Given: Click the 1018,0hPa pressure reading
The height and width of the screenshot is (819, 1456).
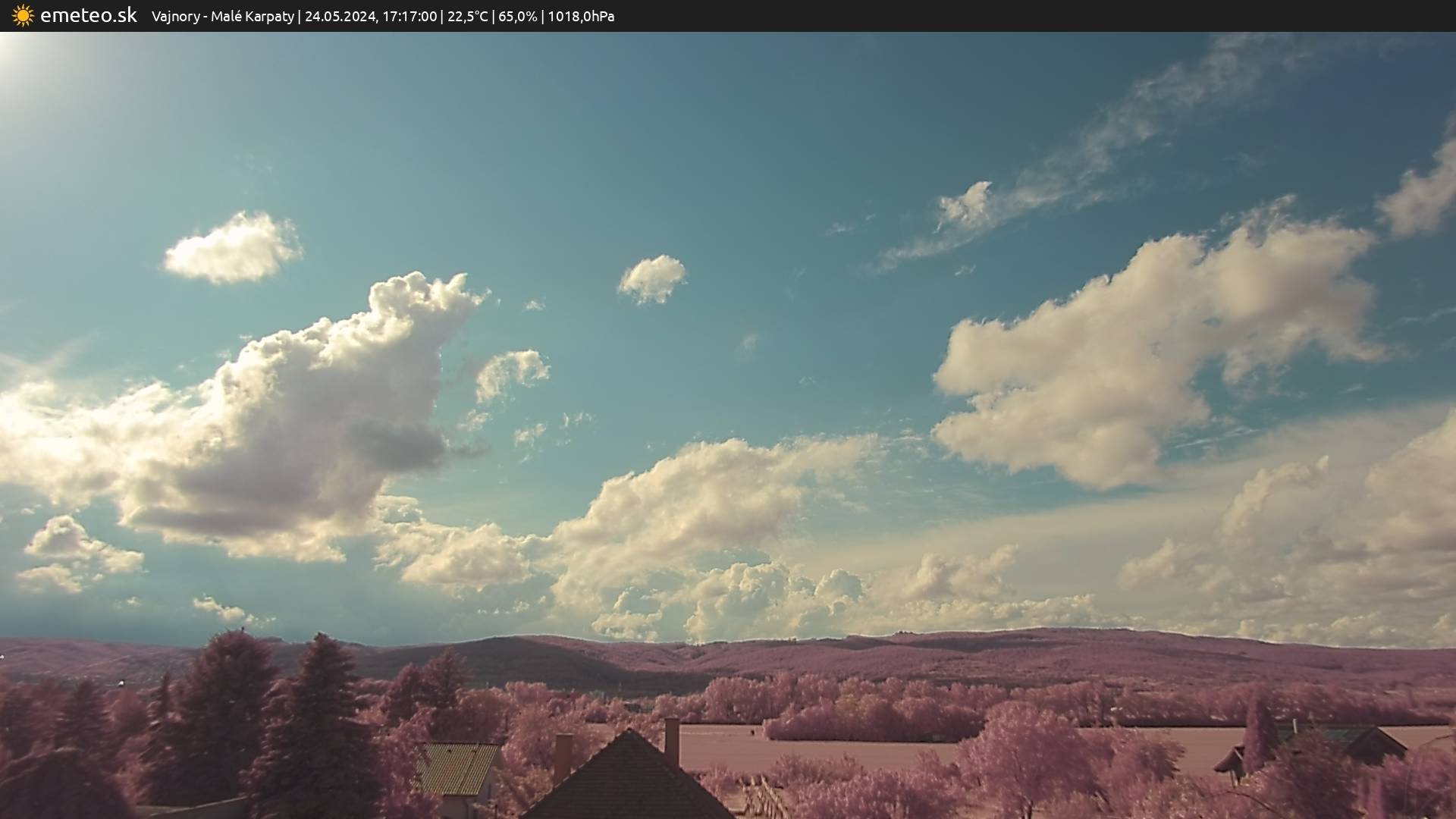Looking at the screenshot, I should (581, 16).
